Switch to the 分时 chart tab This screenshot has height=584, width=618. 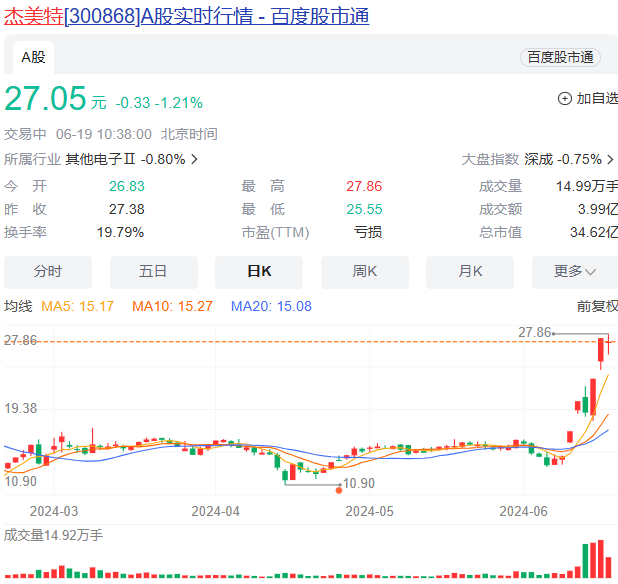[x=48, y=272]
